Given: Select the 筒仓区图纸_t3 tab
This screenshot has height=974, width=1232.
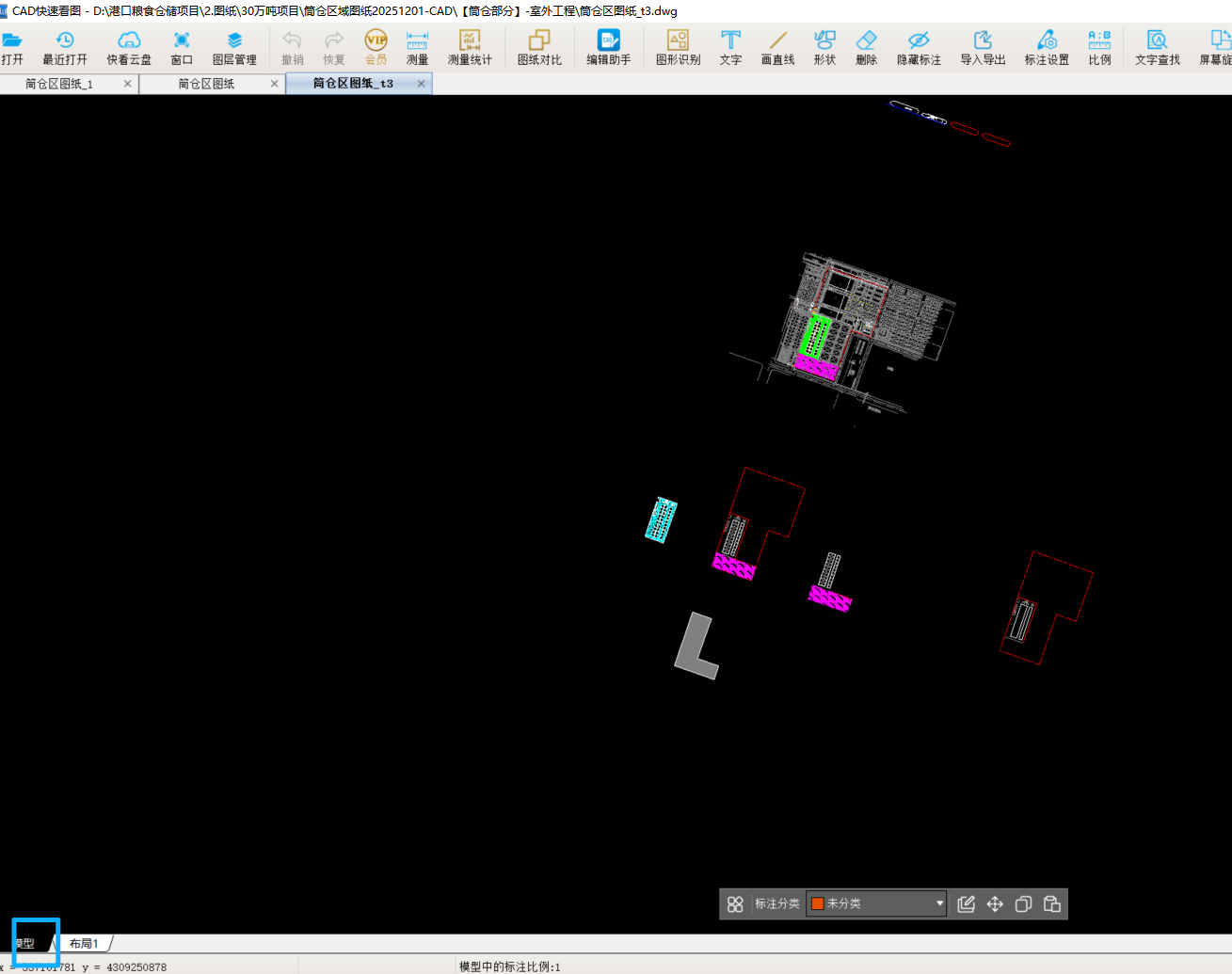Looking at the screenshot, I should coord(353,84).
